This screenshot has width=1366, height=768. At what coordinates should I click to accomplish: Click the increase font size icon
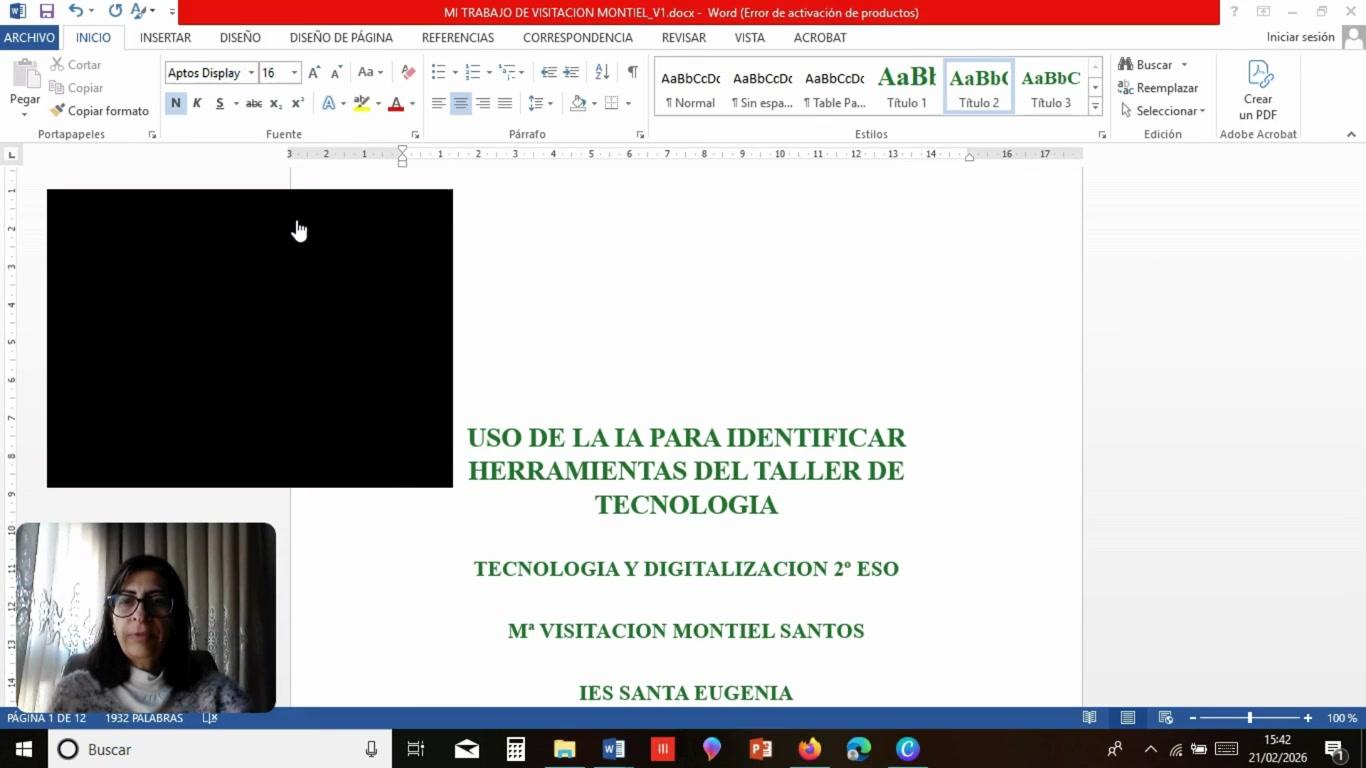pyautogui.click(x=314, y=73)
